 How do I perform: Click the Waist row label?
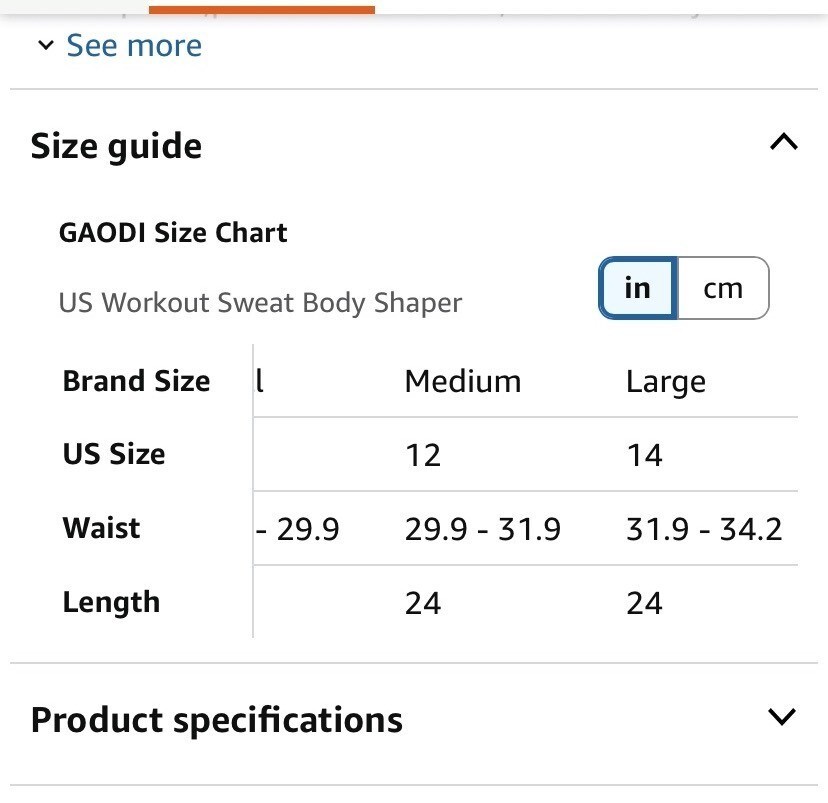pos(102,528)
